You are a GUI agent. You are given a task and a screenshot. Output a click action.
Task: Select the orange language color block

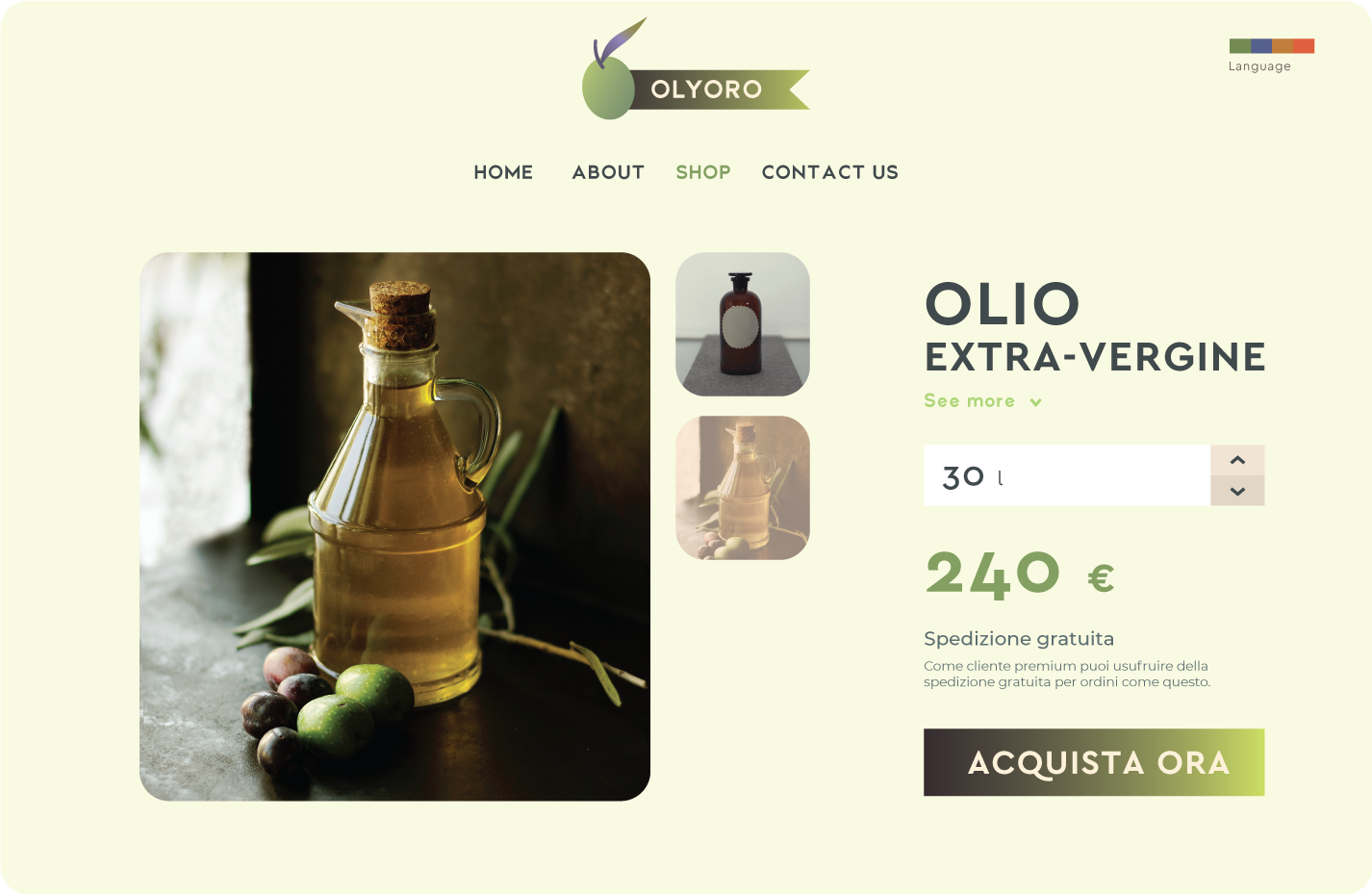pyautogui.click(x=1283, y=46)
